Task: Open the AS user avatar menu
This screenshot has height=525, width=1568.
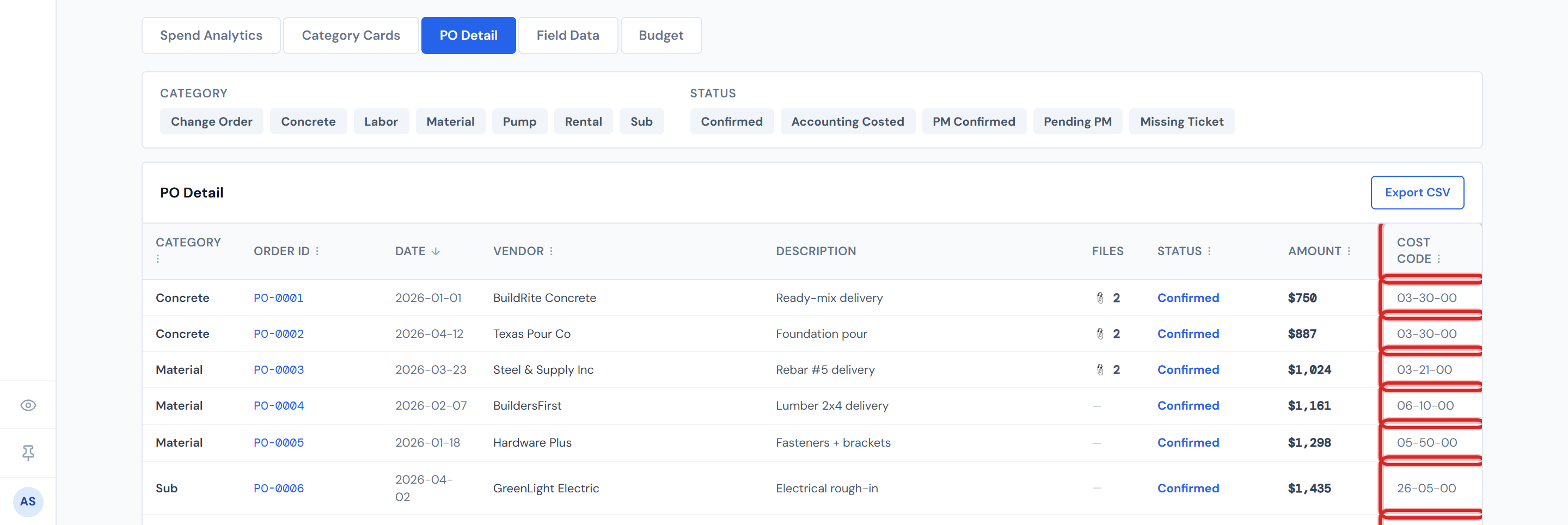Action: (x=28, y=501)
